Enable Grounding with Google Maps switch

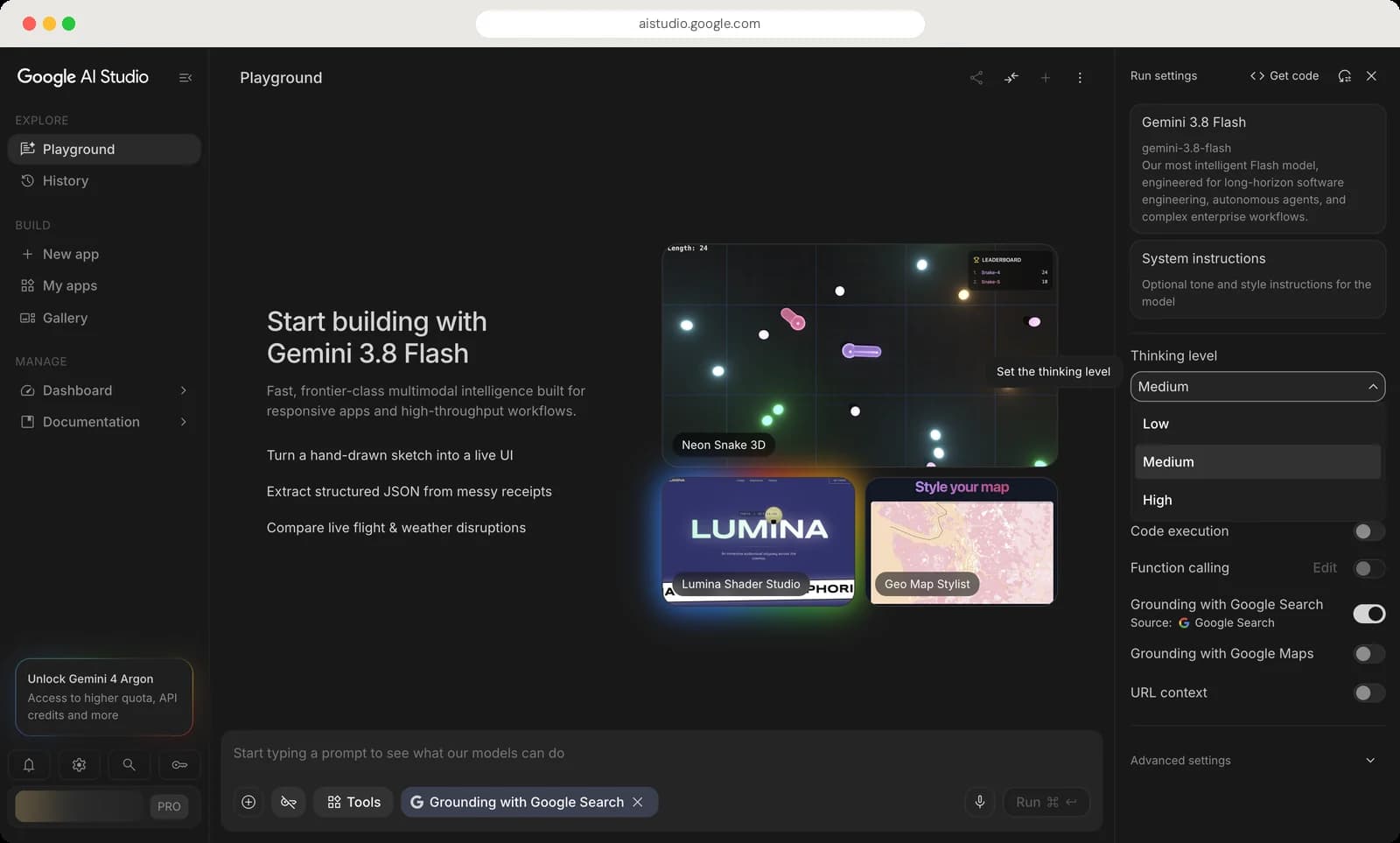coord(1368,654)
